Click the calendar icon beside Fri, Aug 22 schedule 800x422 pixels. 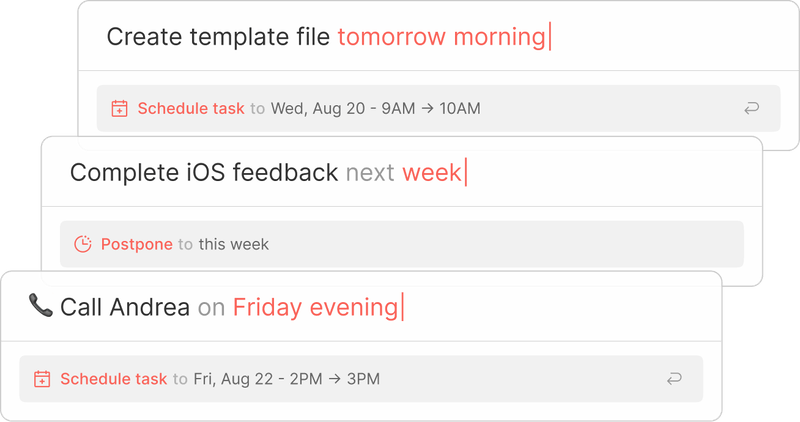tap(42, 379)
